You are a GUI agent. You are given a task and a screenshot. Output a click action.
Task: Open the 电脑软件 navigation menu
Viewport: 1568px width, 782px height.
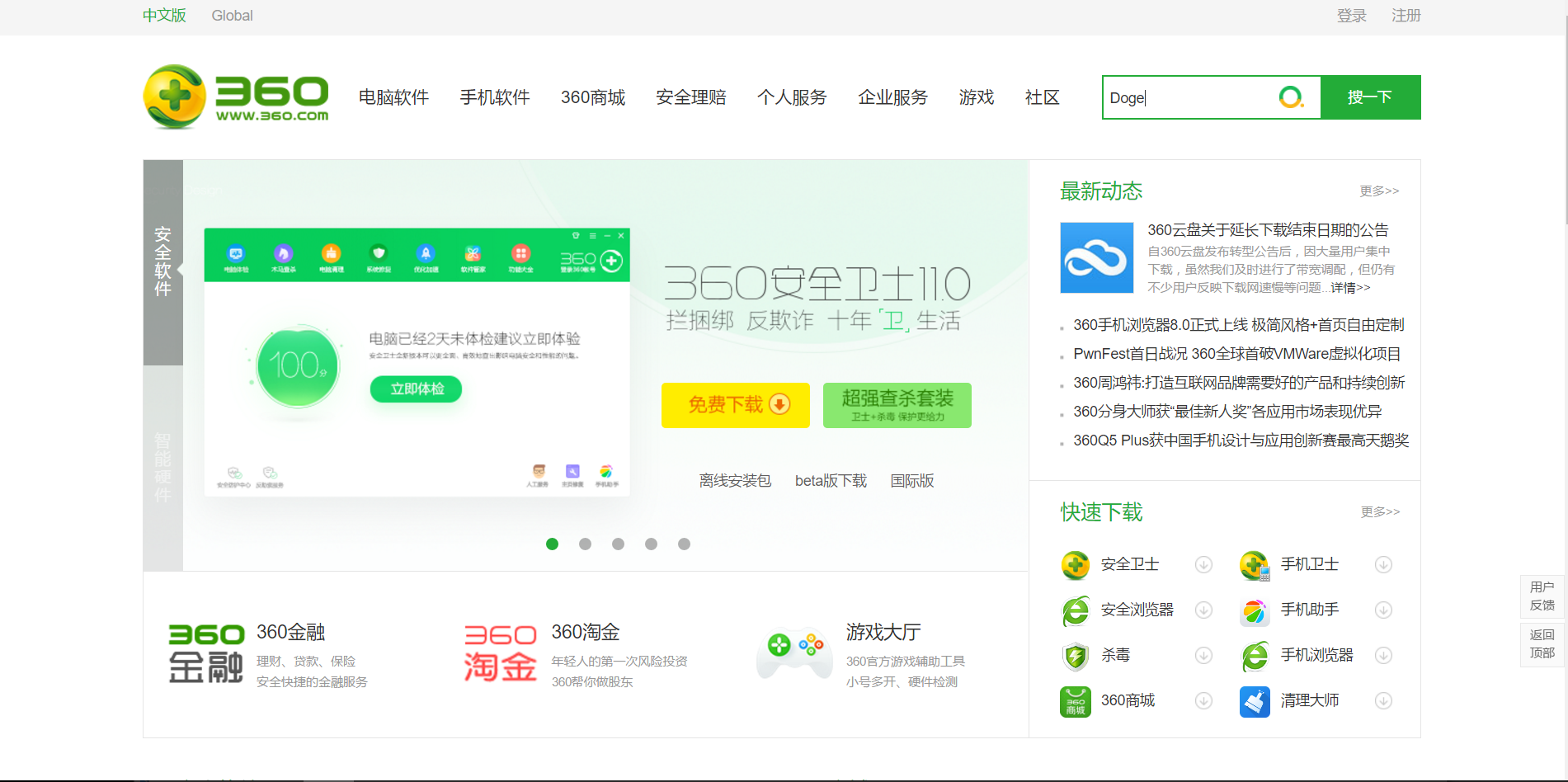coord(393,97)
